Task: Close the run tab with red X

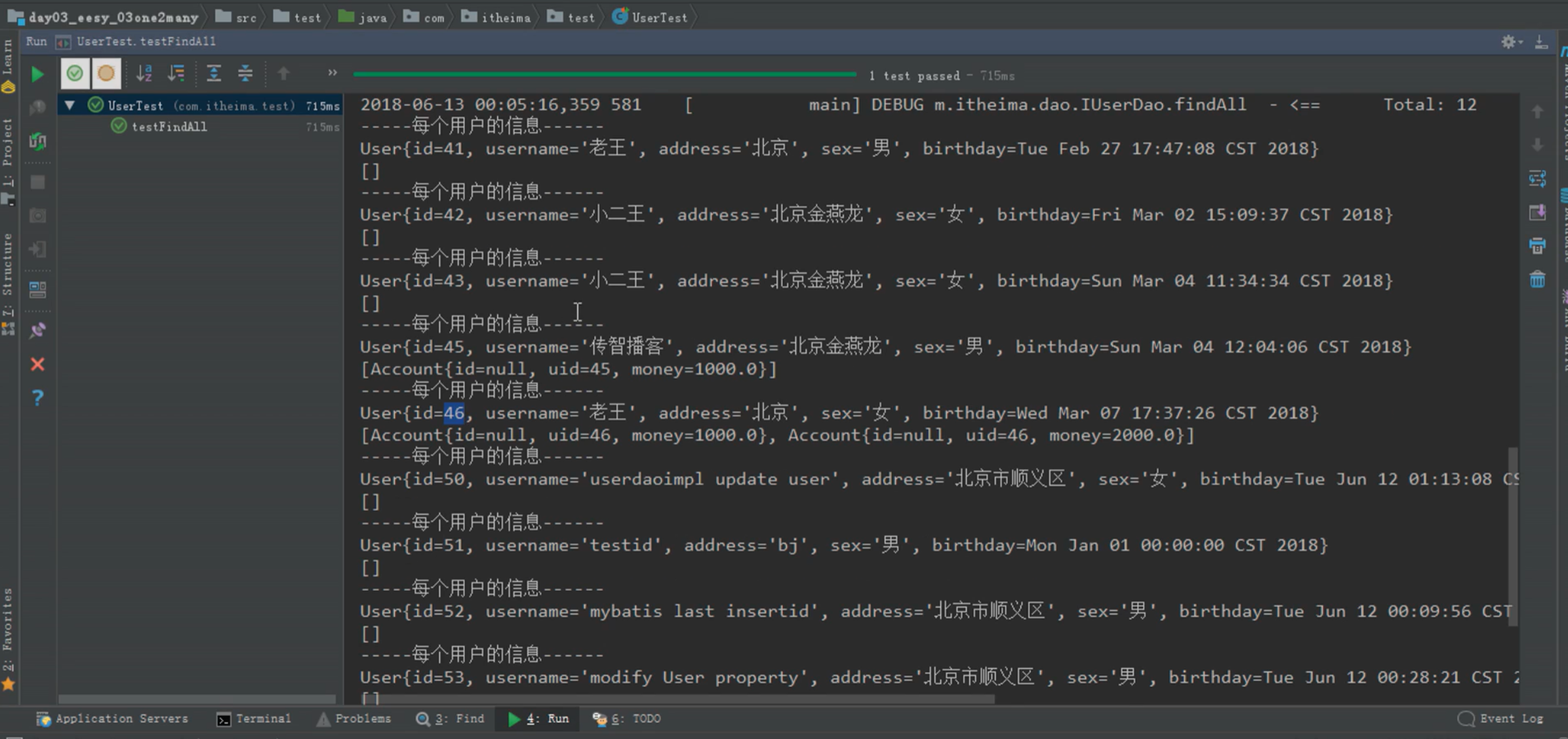Action: click(38, 364)
